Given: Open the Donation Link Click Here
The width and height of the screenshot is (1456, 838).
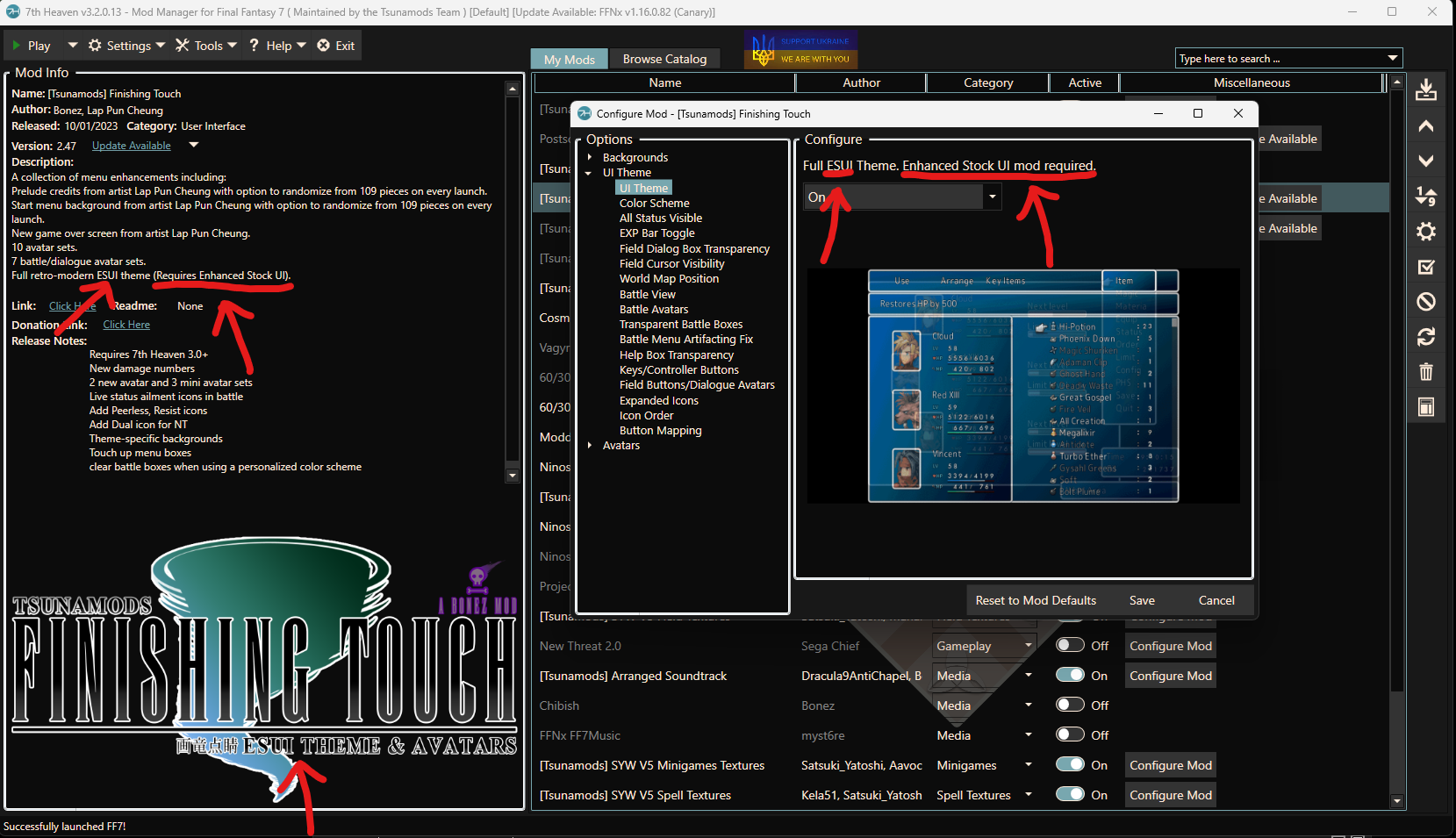Looking at the screenshot, I should click(126, 325).
